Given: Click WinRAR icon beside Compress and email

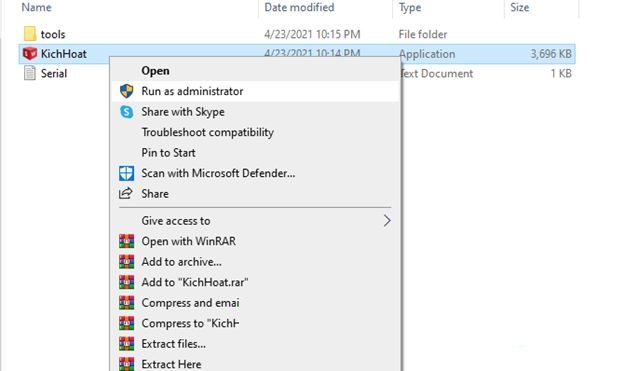Looking at the screenshot, I should pos(127,303).
